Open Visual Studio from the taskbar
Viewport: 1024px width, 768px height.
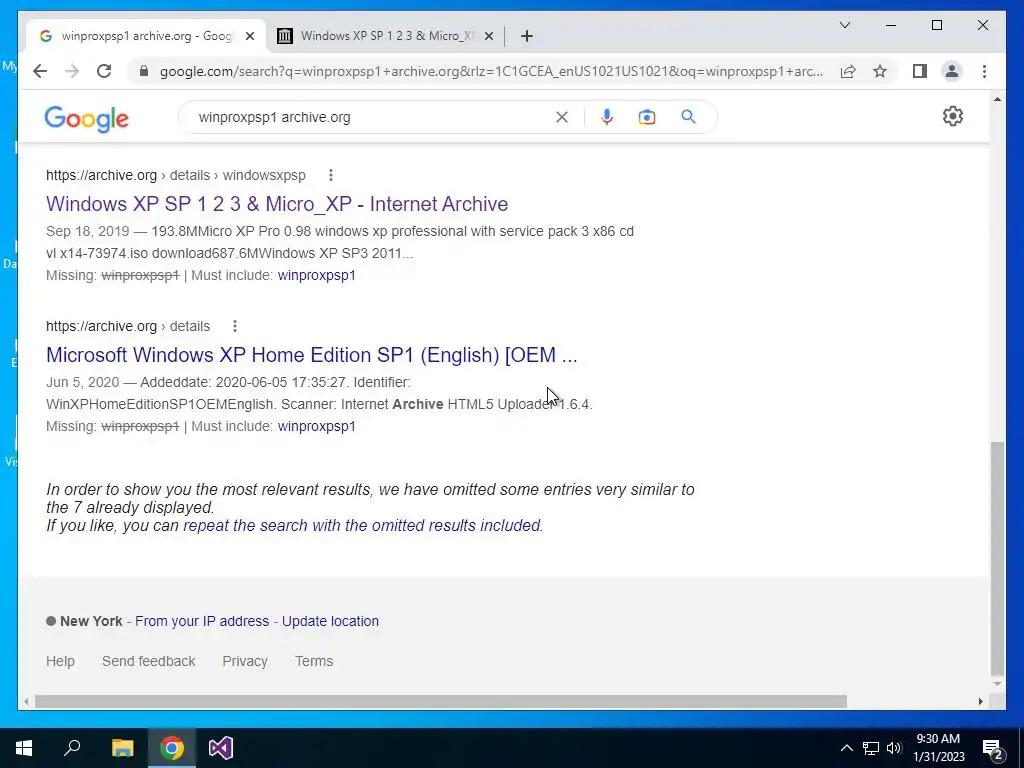point(221,748)
